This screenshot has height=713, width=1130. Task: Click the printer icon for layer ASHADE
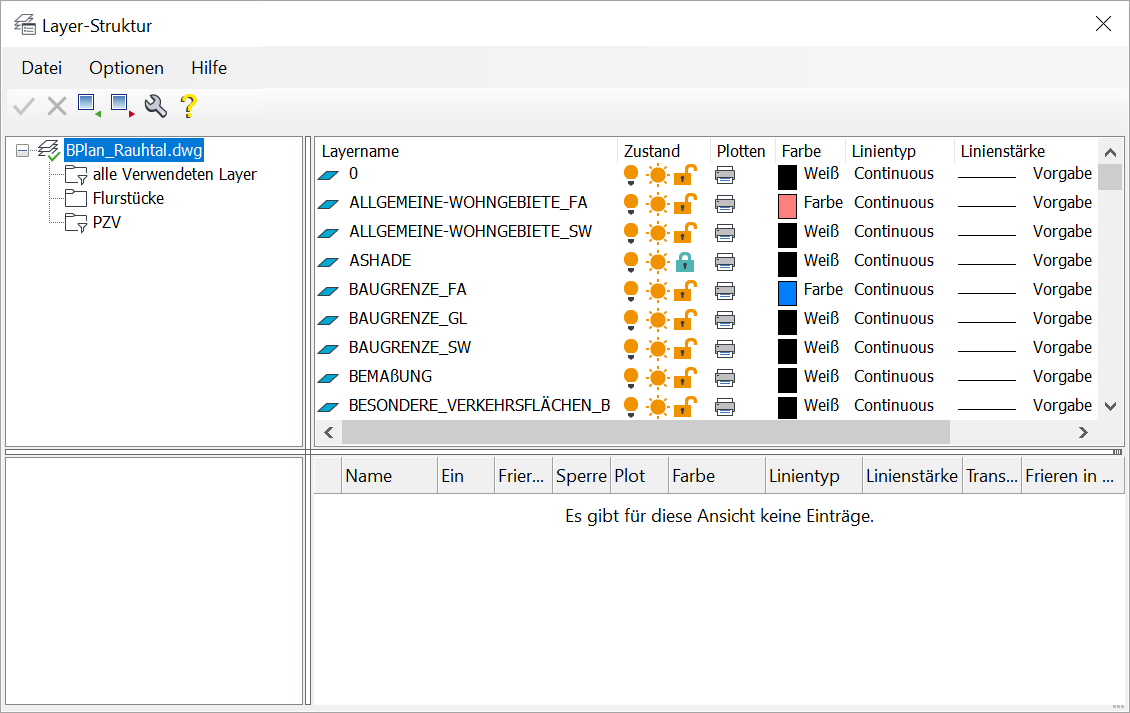[x=725, y=262]
